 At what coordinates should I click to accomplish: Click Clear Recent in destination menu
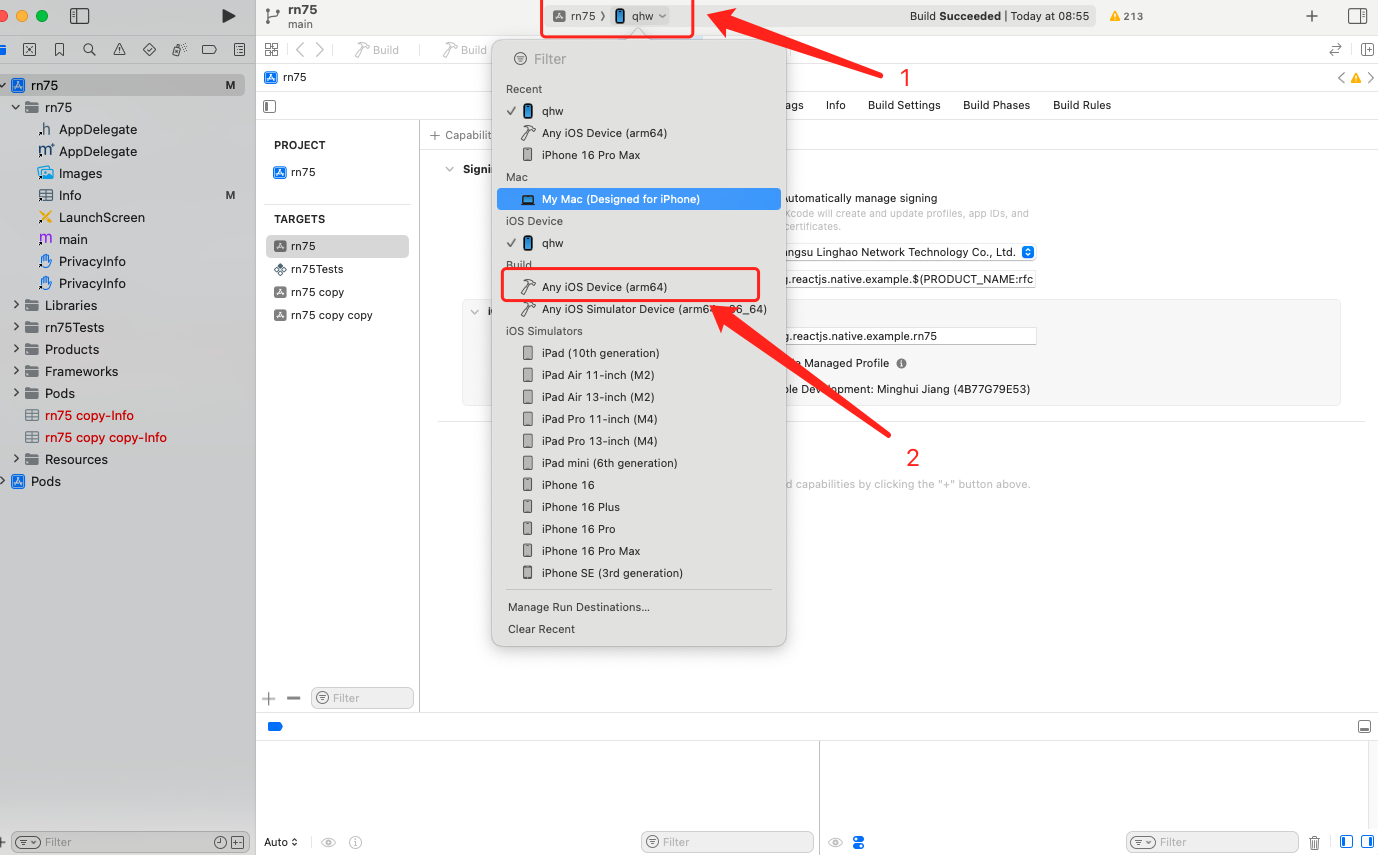[541, 629]
